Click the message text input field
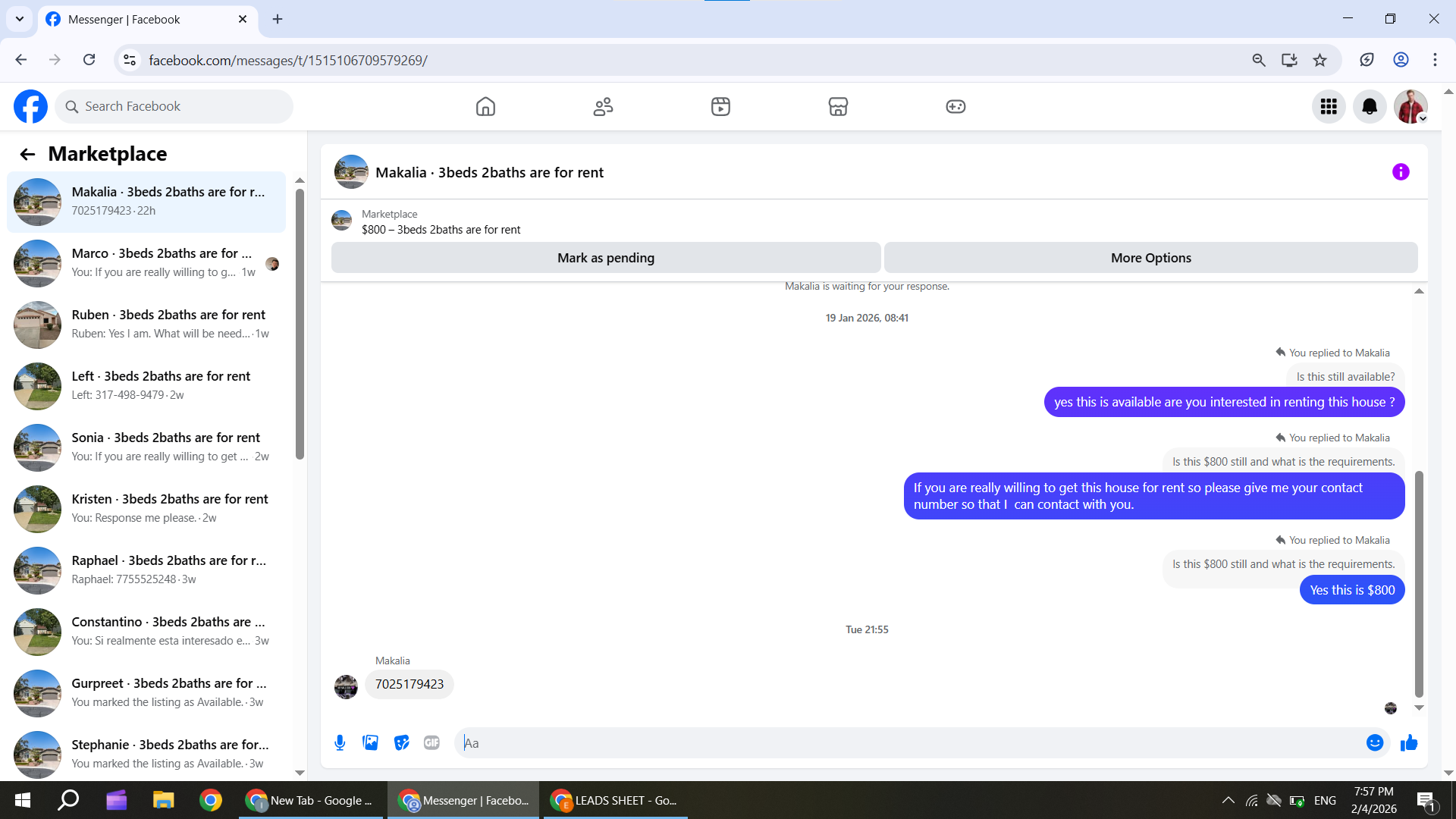 pyautogui.click(x=910, y=743)
